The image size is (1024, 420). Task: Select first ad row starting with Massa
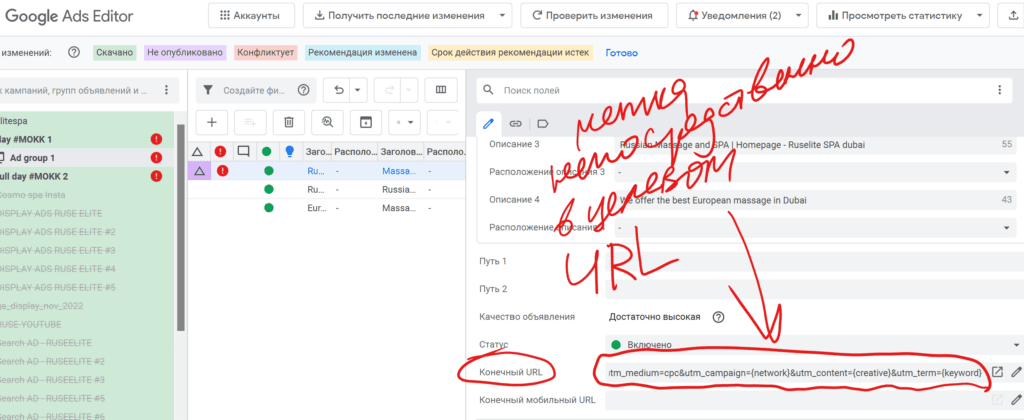[327, 170]
